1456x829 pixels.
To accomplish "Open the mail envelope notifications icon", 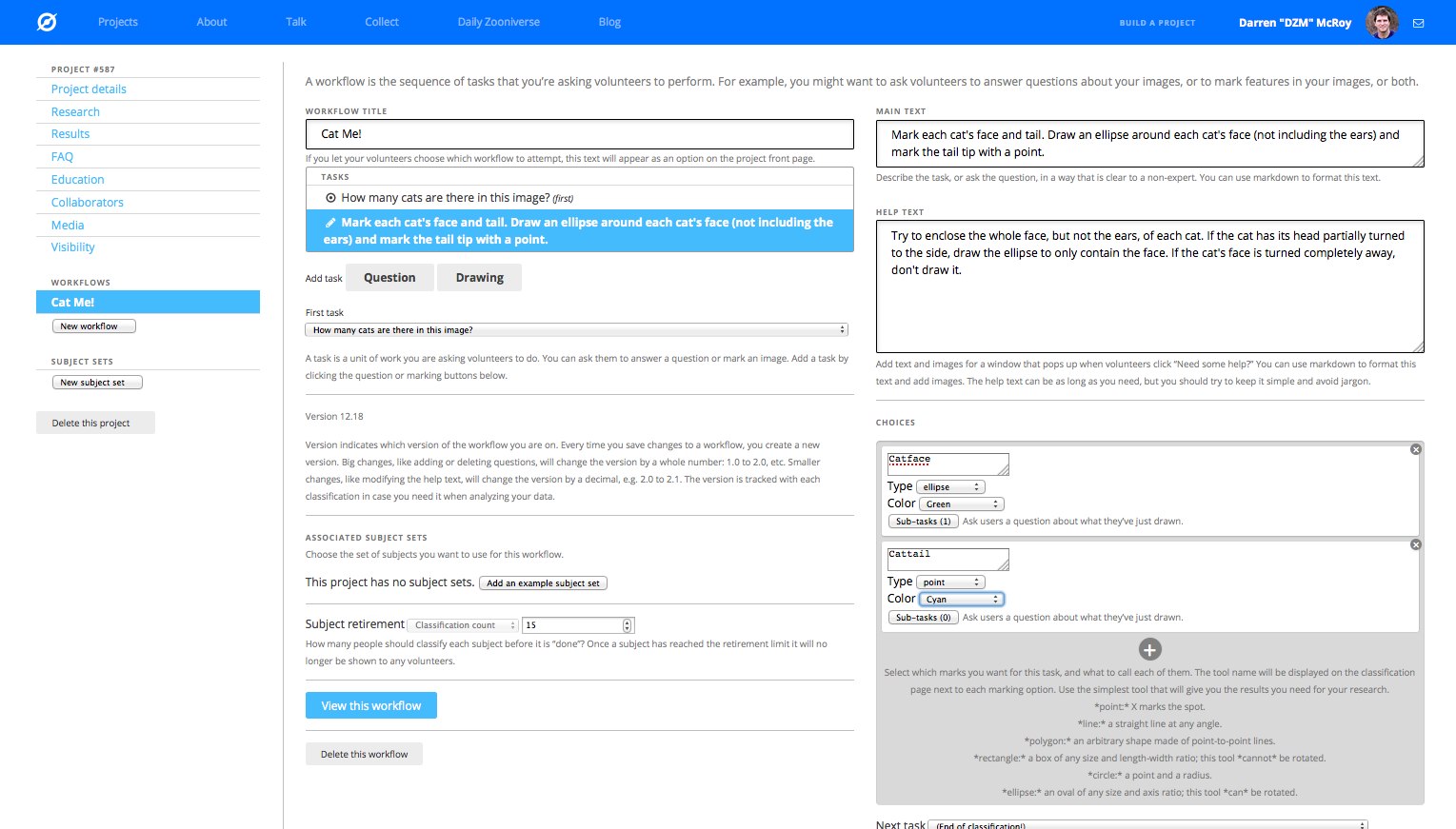I will tap(1418, 23).
